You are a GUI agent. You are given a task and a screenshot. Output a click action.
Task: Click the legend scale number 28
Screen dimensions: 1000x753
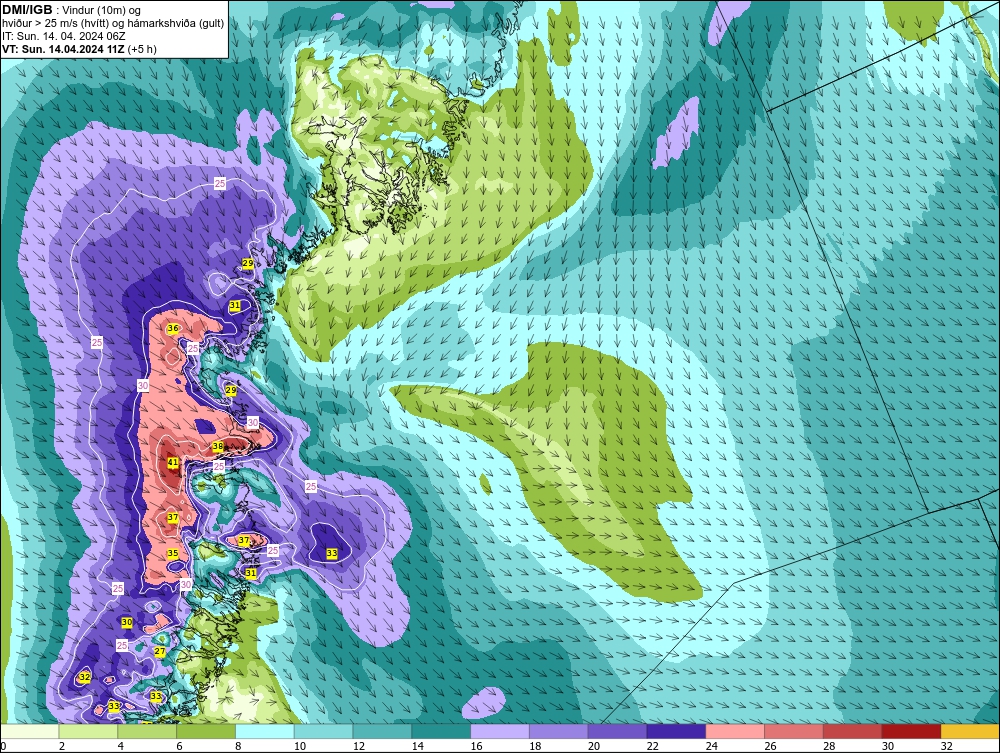coord(830,746)
